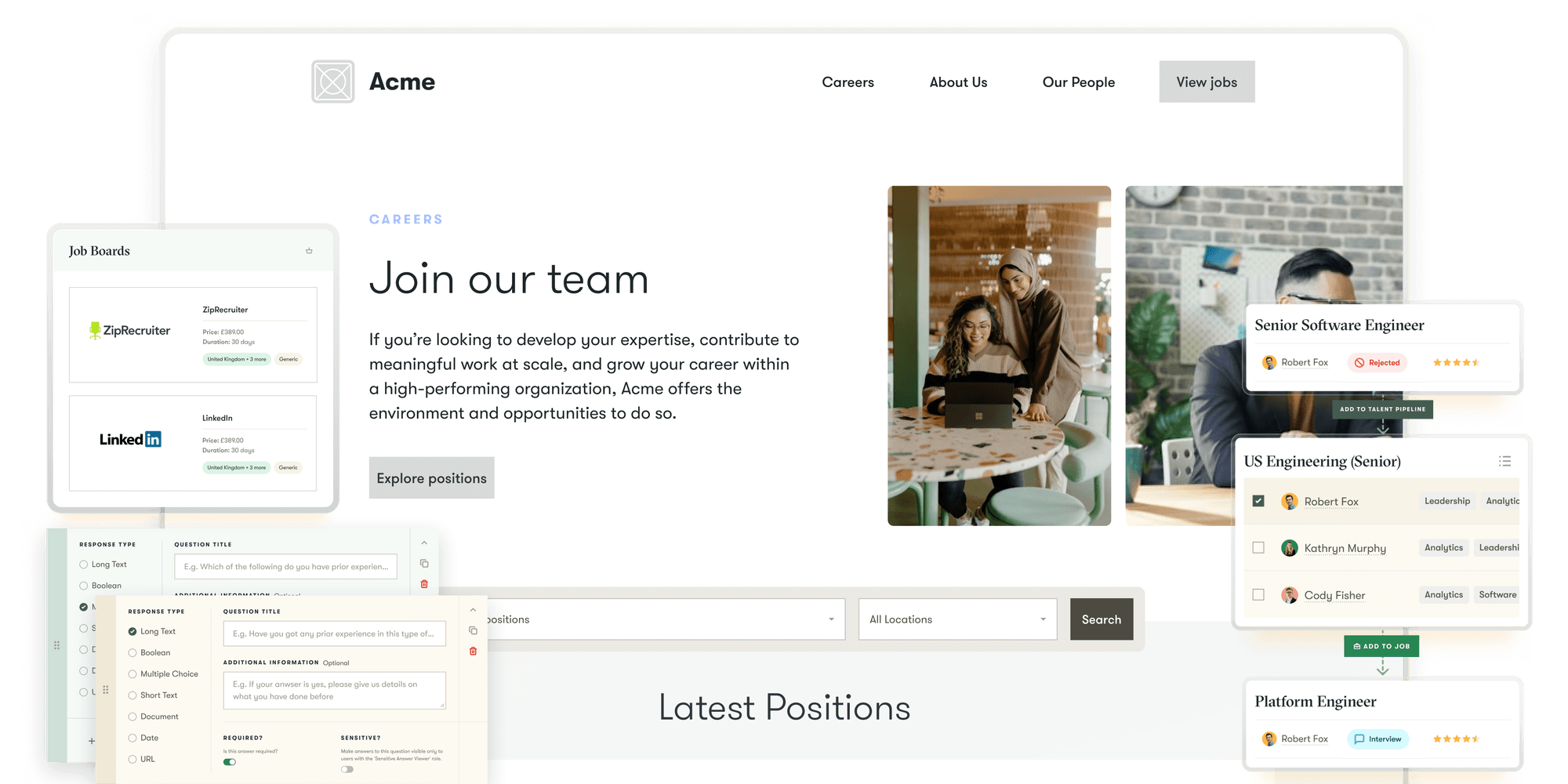Open the basket icon in Job Boards

tap(309, 251)
